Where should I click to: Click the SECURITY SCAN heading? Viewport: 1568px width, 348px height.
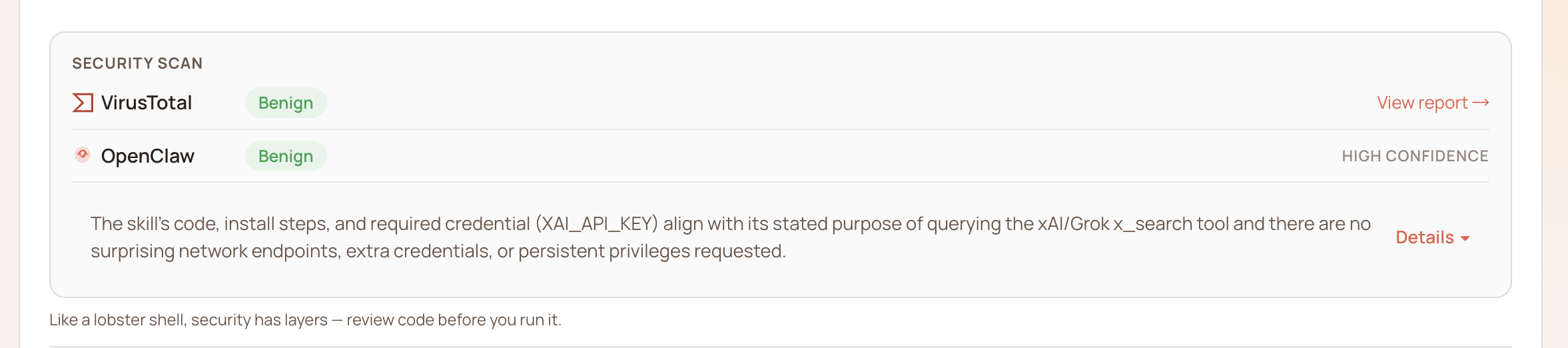[x=137, y=63]
